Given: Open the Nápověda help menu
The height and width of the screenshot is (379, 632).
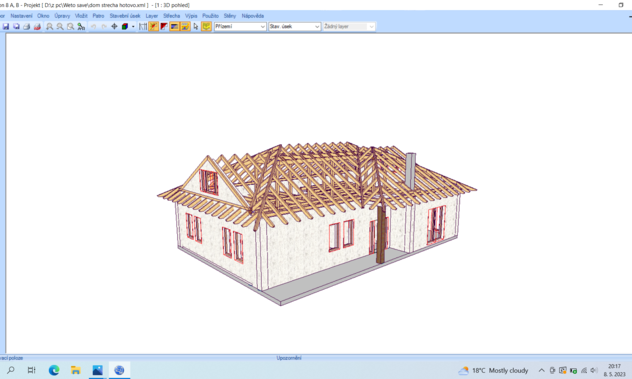Looking at the screenshot, I should coord(253,16).
